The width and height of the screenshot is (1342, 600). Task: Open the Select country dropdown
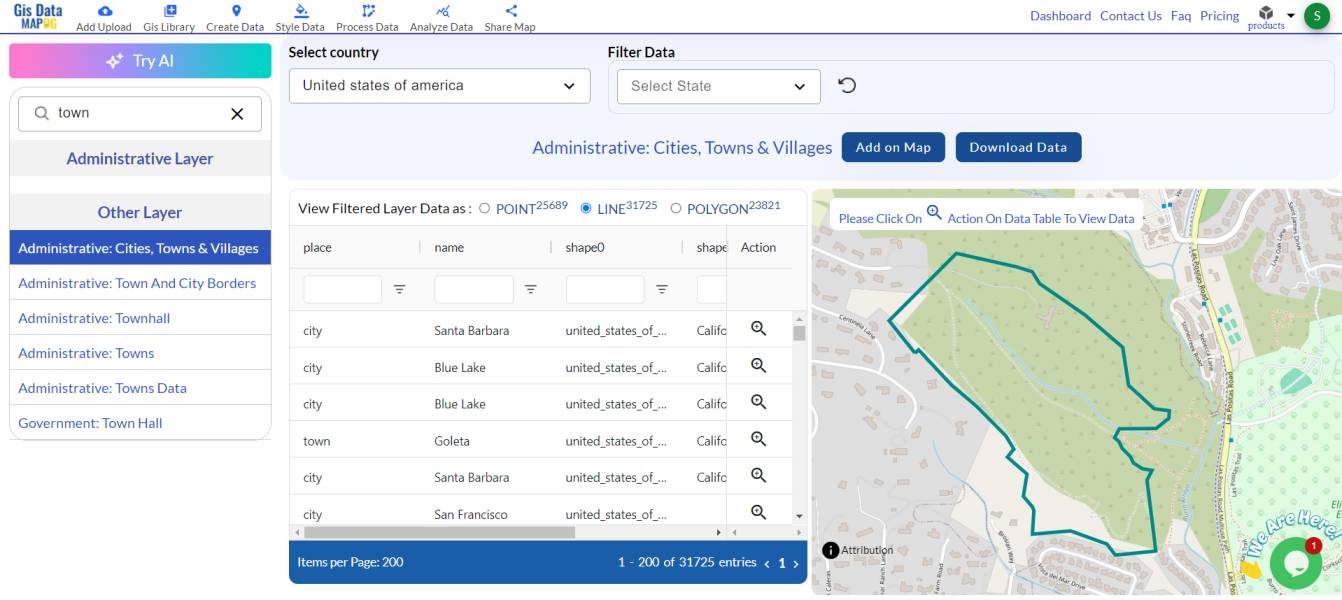click(437, 85)
